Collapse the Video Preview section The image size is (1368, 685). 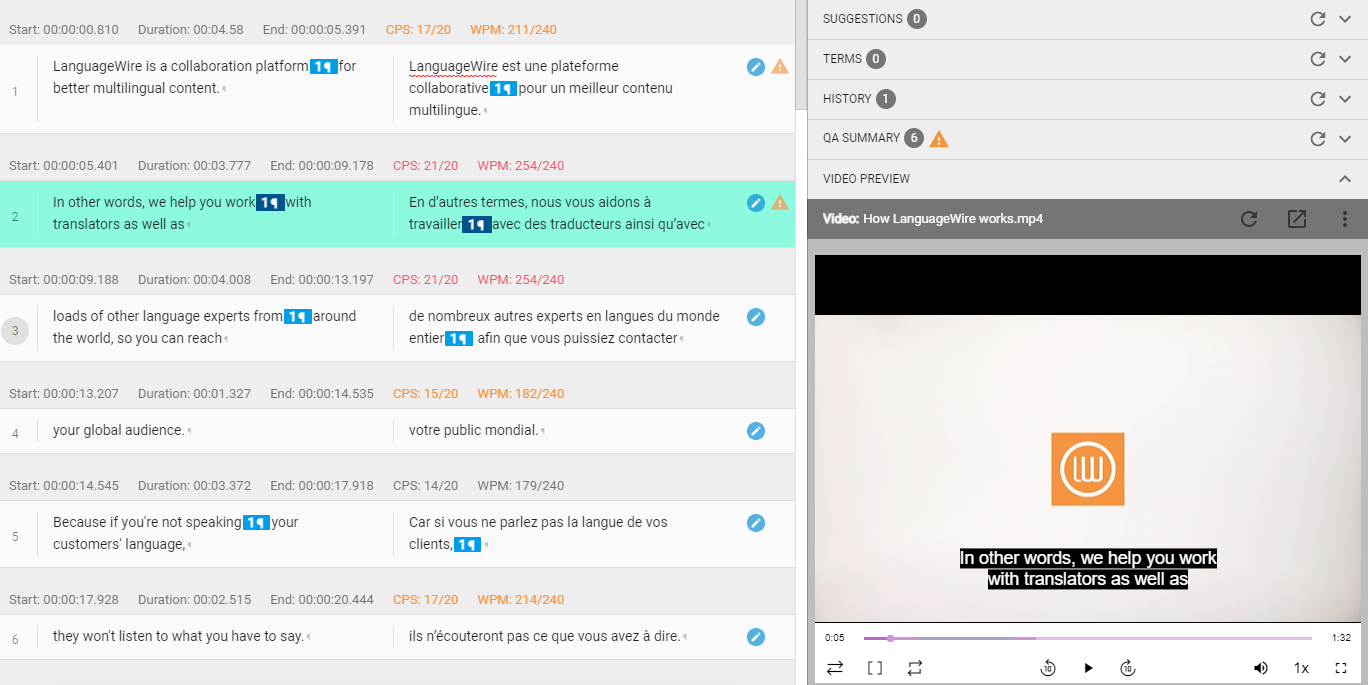pyautogui.click(x=1345, y=178)
